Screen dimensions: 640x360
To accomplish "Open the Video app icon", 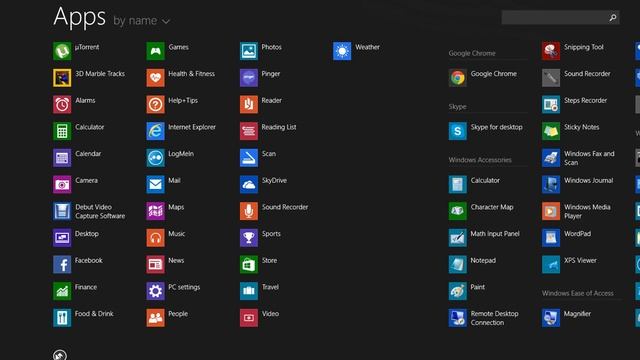I will [x=249, y=318].
